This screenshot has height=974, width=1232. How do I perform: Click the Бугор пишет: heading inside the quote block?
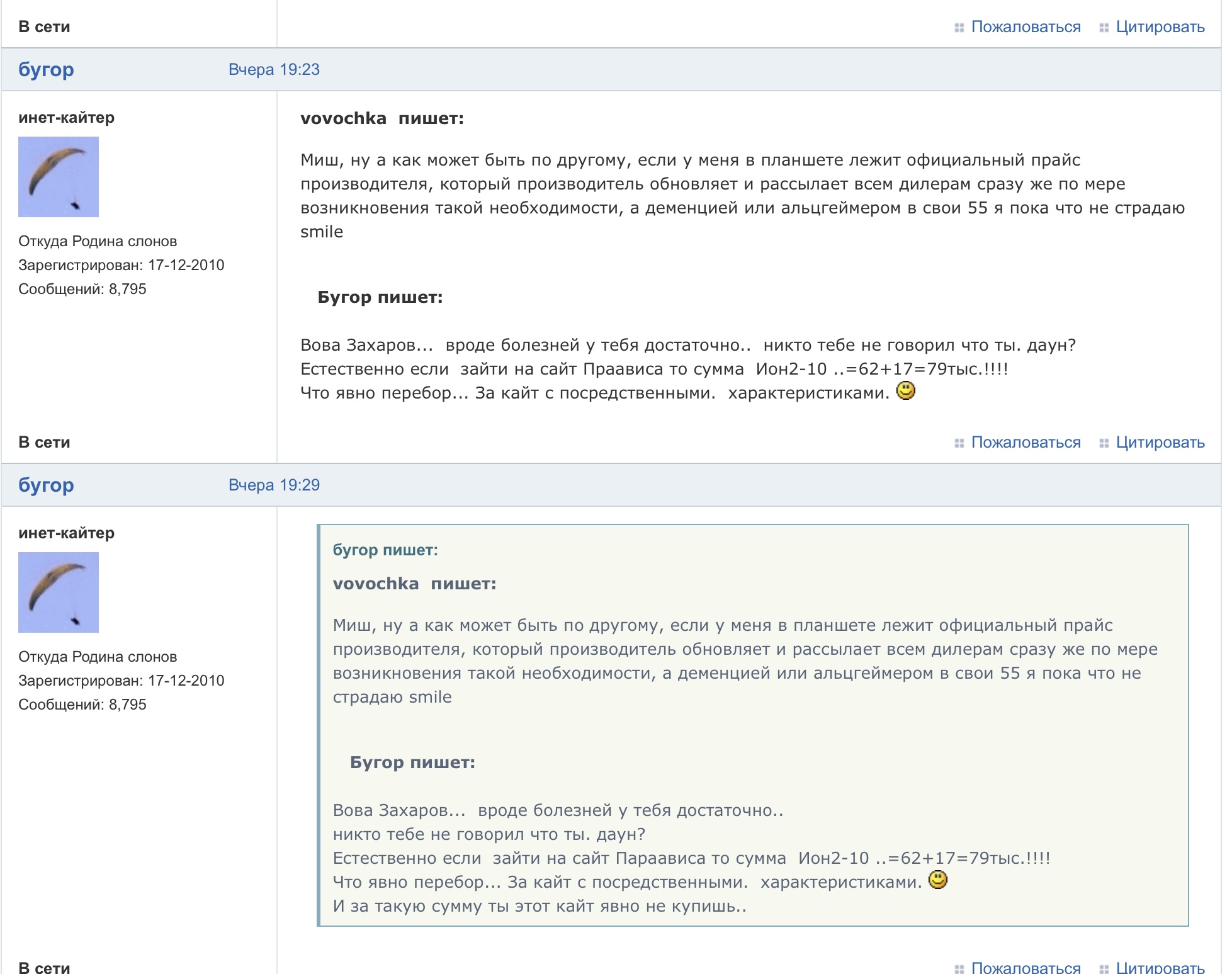(412, 762)
